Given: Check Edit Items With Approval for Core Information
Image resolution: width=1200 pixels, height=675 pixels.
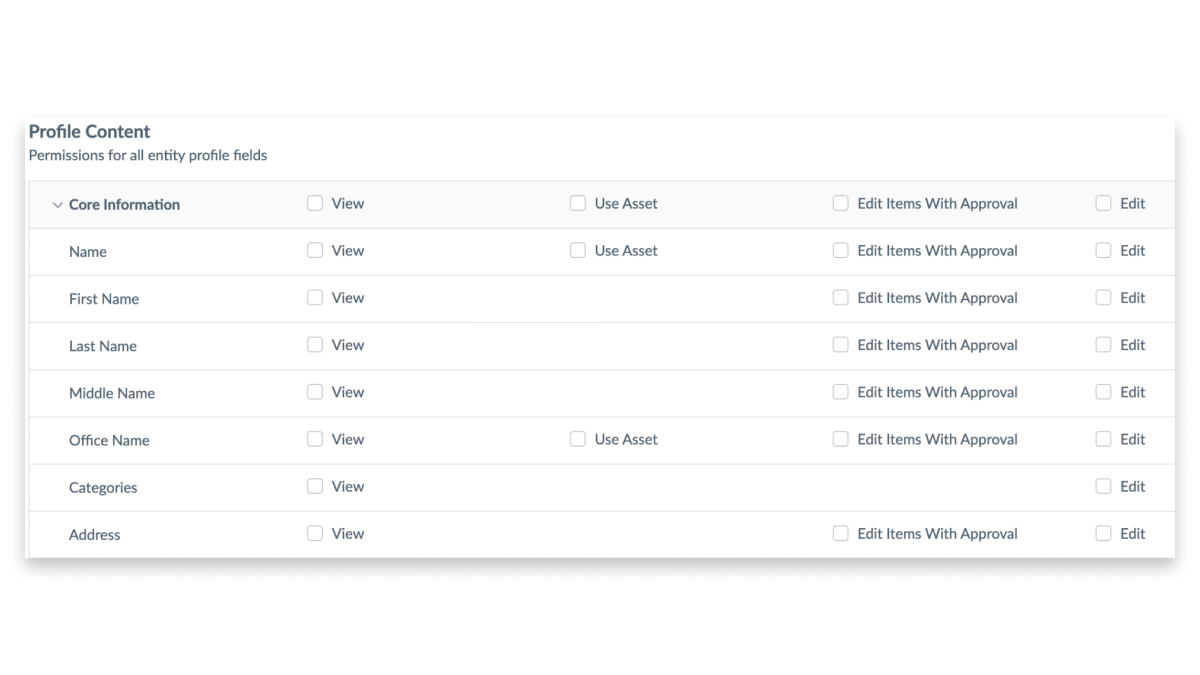Looking at the screenshot, I should [841, 203].
